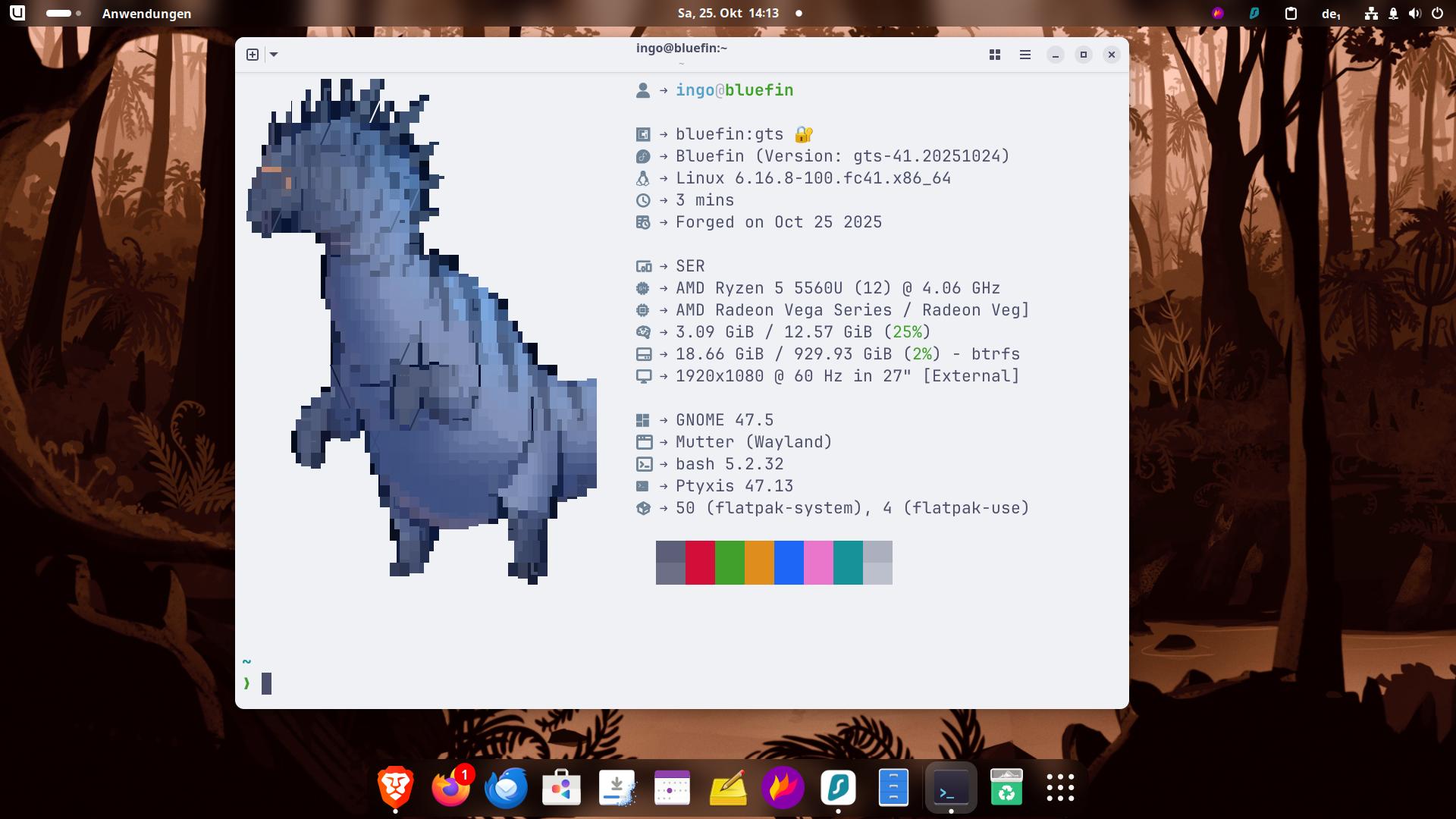Open Firefox from the dock
Image resolution: width=1456 pixels, height=819 pixels.
(451, 787)
